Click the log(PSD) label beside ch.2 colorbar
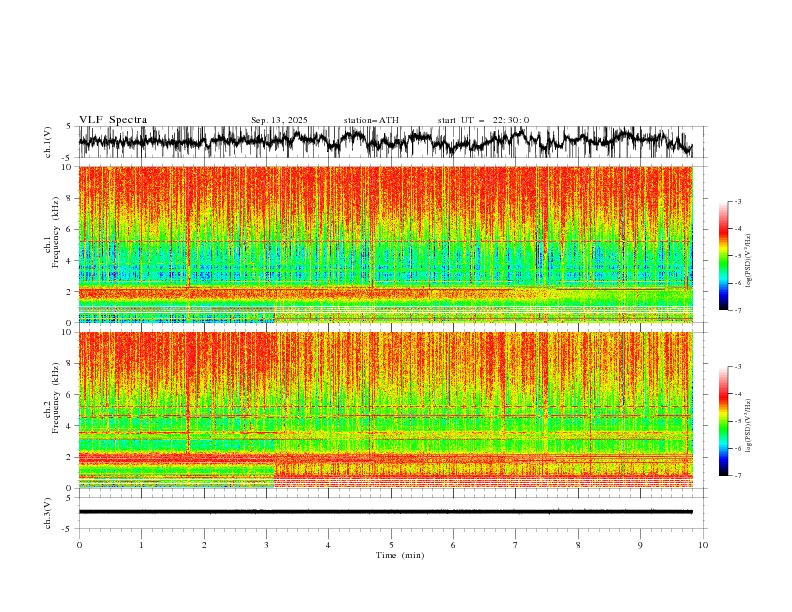Viewport: 792px width, 612px height. [749, 426]
